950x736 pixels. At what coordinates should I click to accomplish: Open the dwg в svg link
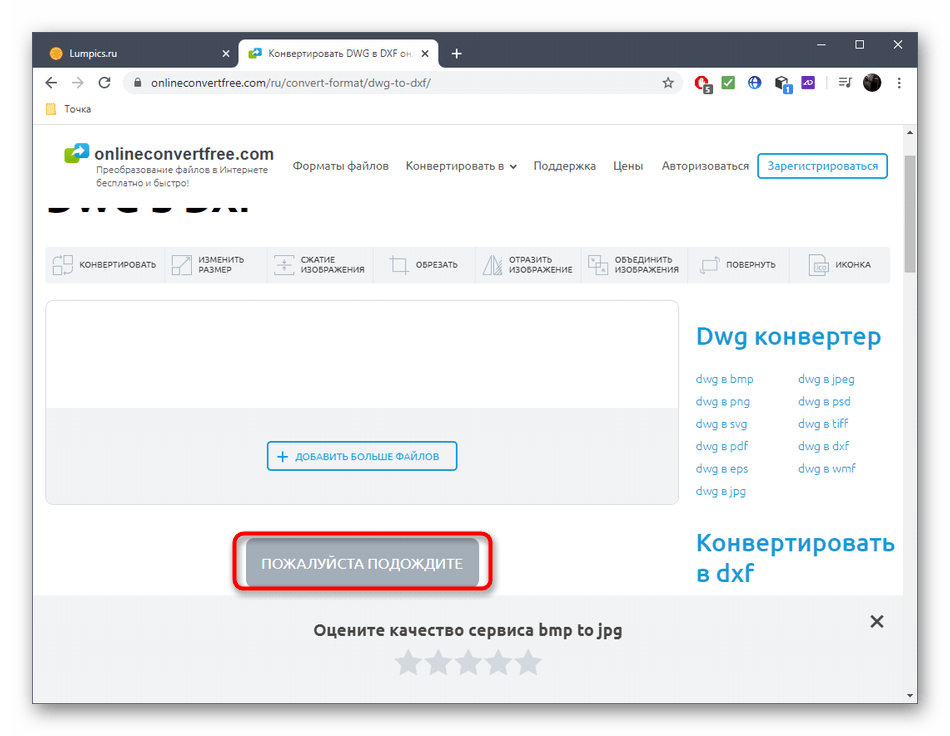(x=721, y=424)
